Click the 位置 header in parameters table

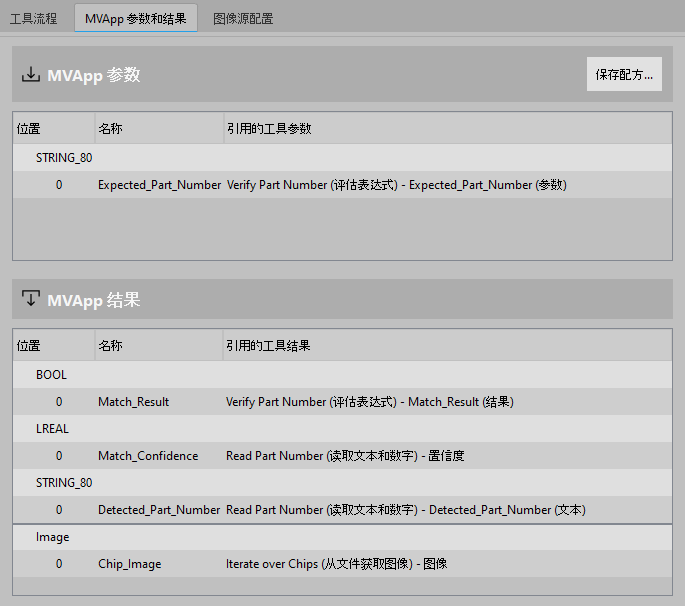click(x=29, y=129)
